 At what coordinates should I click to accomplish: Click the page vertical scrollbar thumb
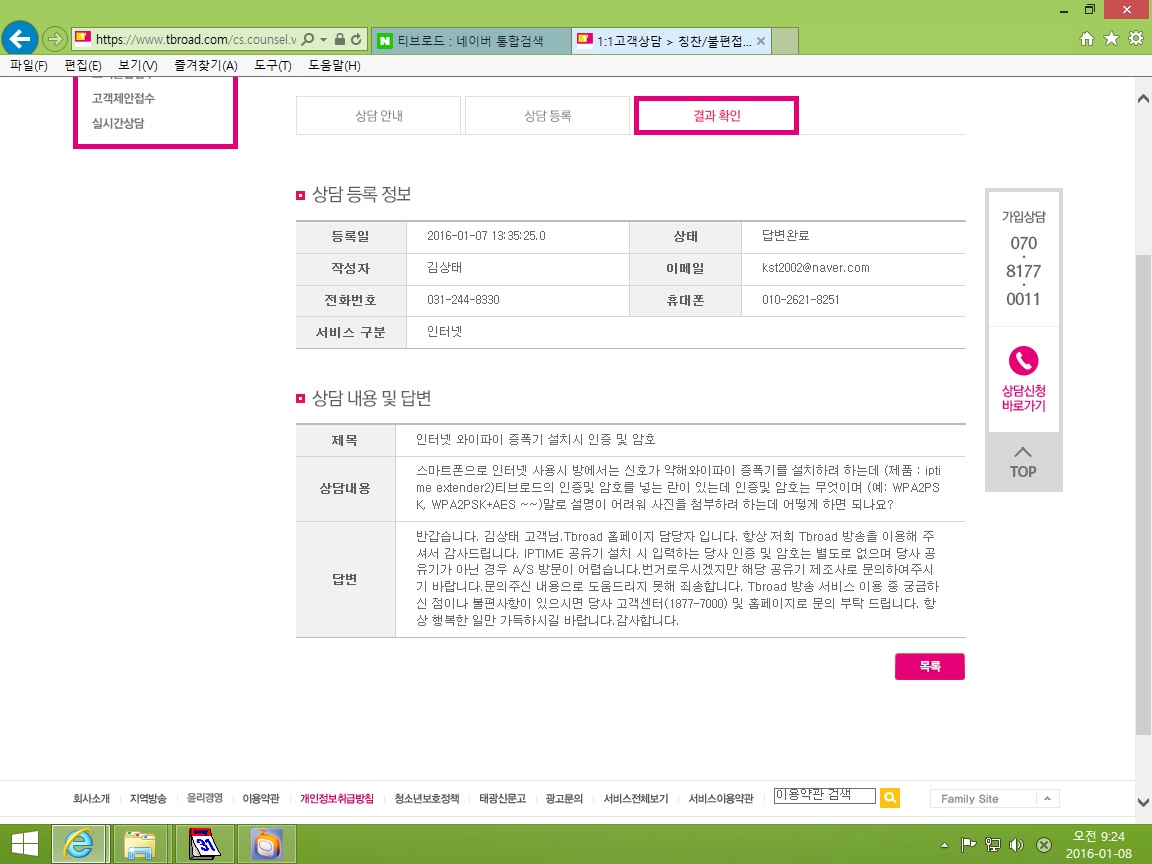coord(1142,494)
